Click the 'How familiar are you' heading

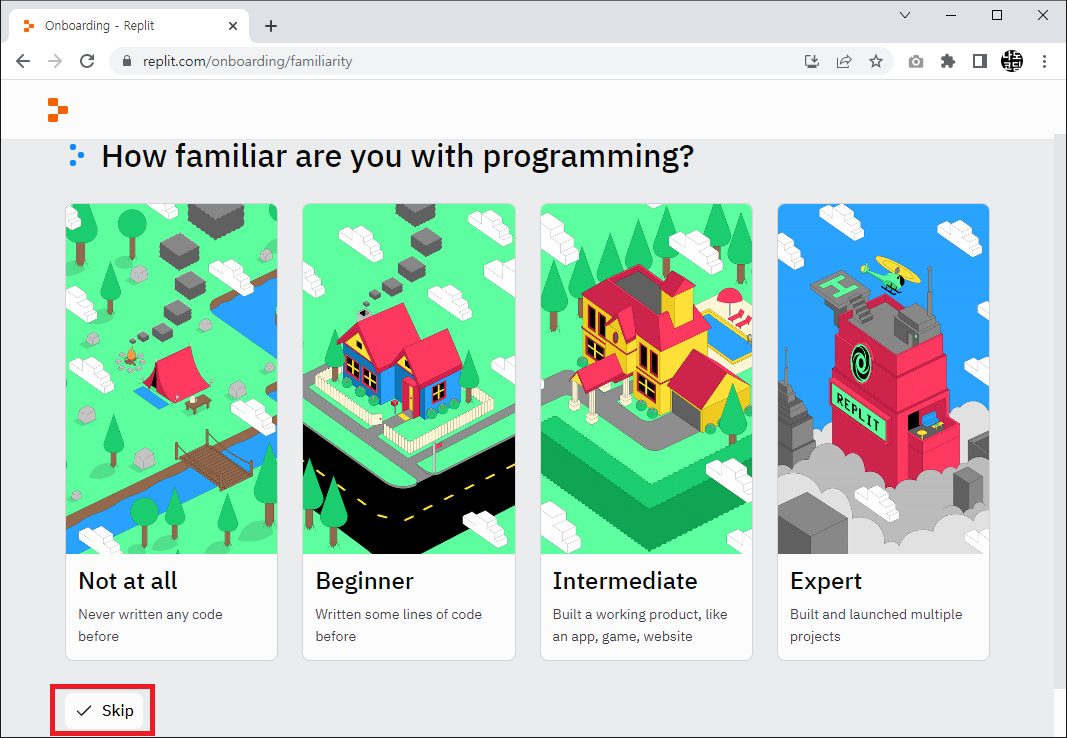coord(398,156)
